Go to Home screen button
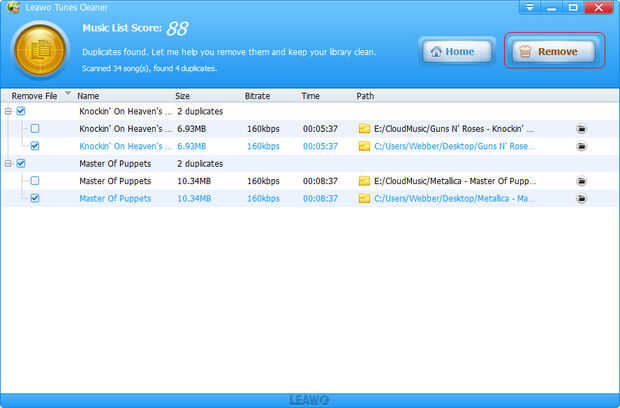The width and height of the screenshot is (620, 408). pyautogui.click(x=456, y=51)
